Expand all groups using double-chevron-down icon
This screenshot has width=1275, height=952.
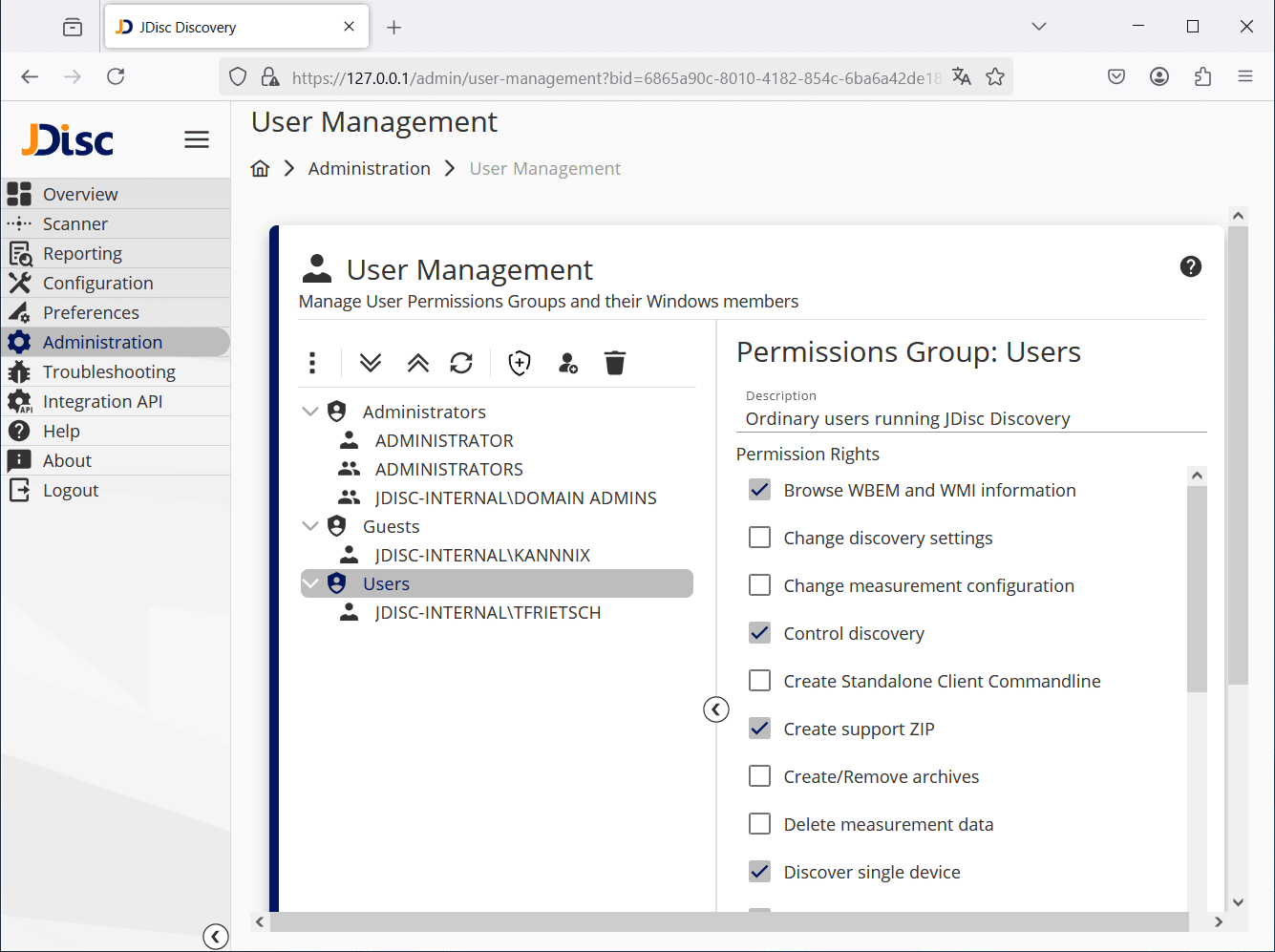click(x=371, y=363)
